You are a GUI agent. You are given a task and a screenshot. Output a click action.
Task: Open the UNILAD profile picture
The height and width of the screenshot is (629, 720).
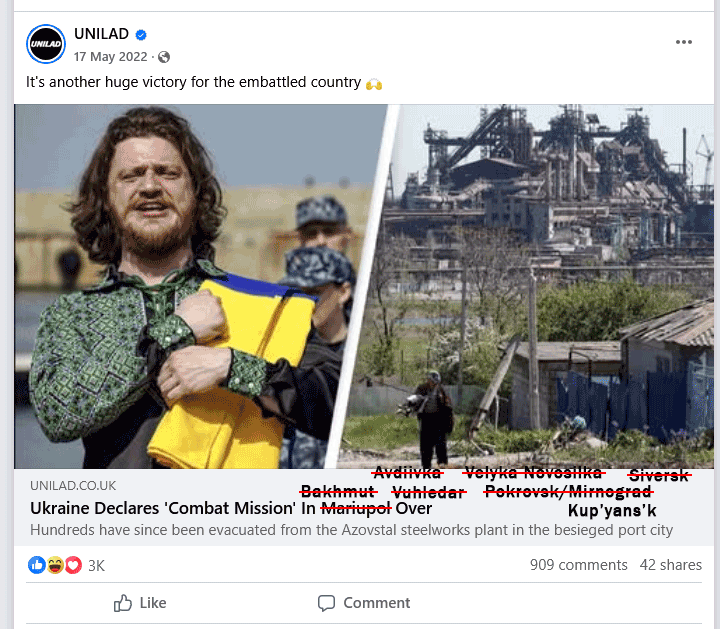click(x=46, y=44)
